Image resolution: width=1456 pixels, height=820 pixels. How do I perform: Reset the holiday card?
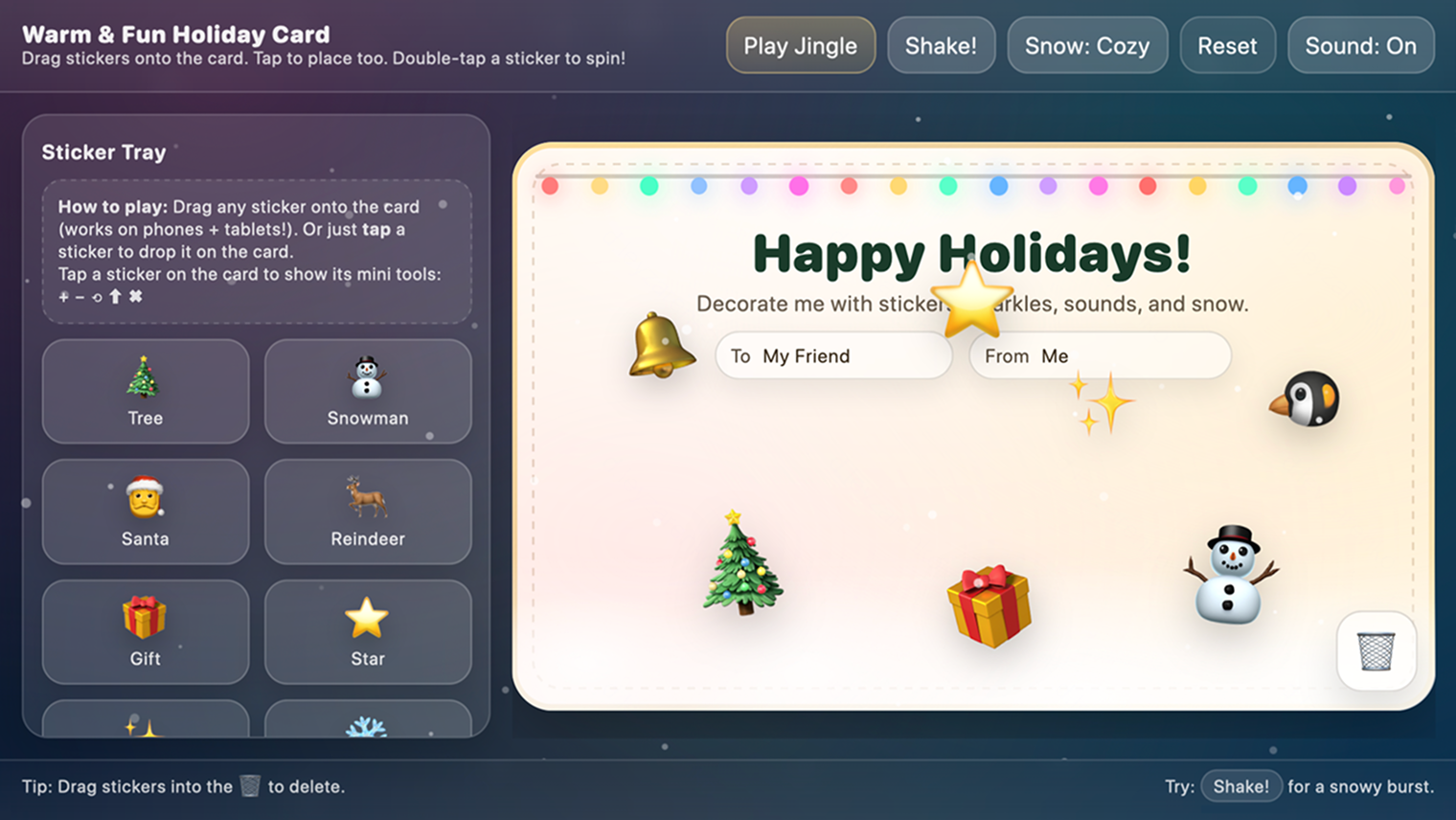[x=1228, y=45]
